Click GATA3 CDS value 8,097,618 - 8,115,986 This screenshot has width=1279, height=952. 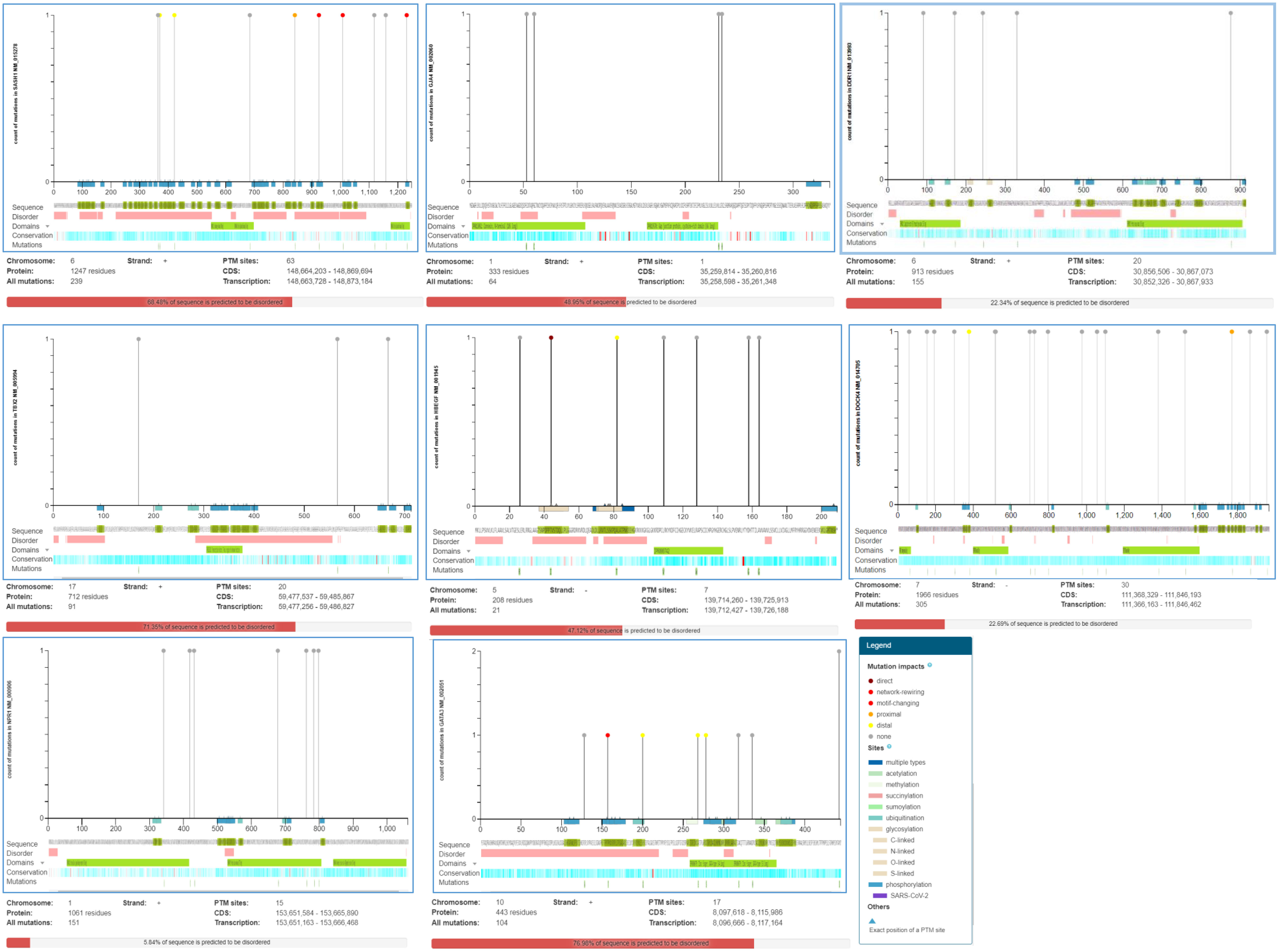[x=747, y=912]
